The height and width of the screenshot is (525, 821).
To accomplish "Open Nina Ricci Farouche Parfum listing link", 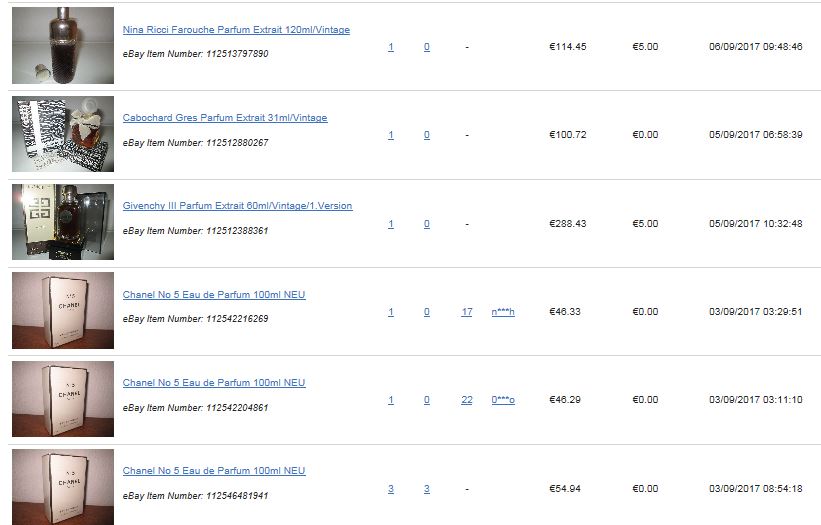I will (x=236, y=30).
